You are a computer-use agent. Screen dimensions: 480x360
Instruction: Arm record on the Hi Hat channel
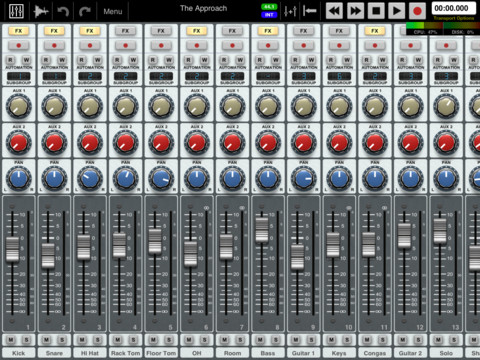[x=90, y=45]
